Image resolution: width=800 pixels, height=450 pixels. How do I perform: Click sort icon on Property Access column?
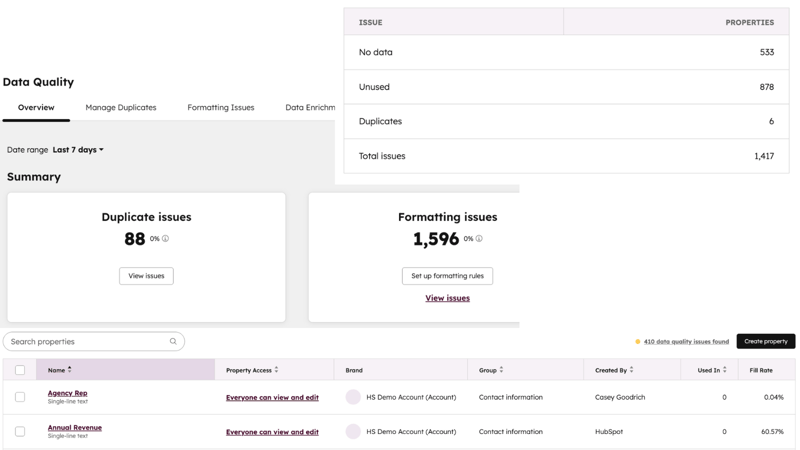click(x=277, y=370)
